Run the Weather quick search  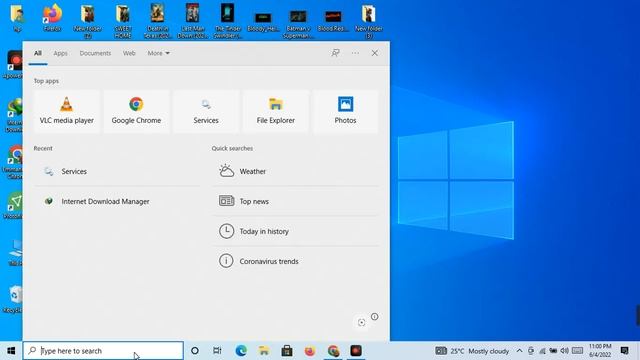pos(296,171)
